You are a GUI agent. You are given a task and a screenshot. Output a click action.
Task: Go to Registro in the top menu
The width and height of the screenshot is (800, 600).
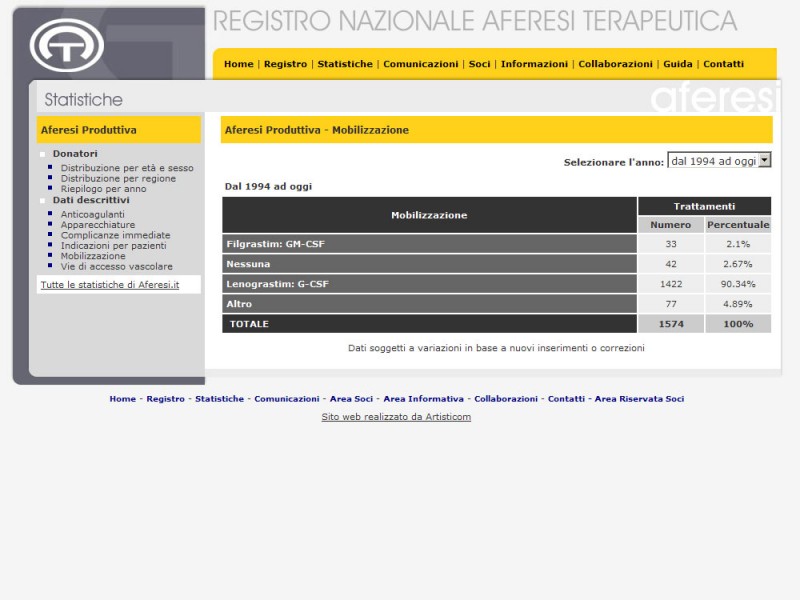tap(285, 64)
